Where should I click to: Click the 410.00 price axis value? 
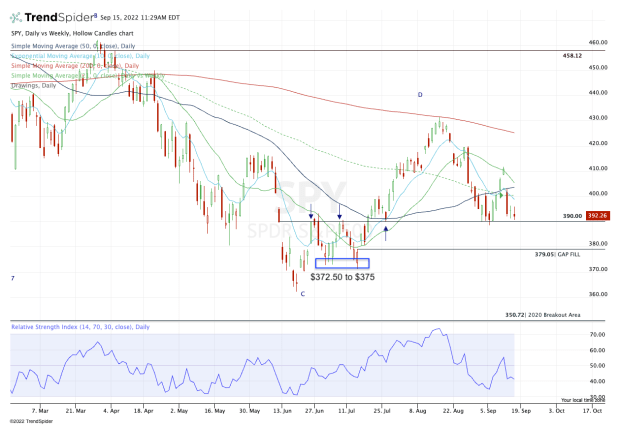click(598, 168)
